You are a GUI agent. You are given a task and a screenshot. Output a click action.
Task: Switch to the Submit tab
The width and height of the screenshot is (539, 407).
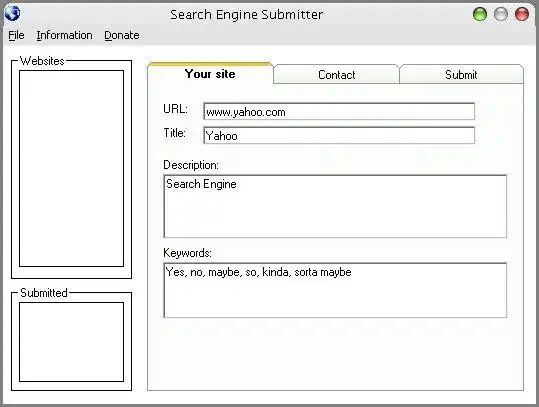(461, 75)
